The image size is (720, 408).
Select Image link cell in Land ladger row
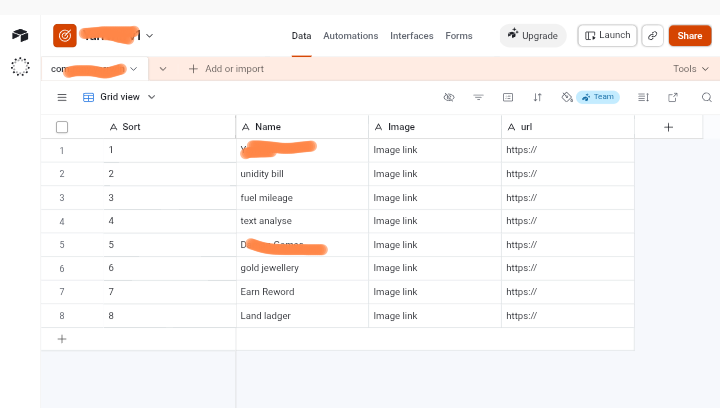[x=435, y=316]
